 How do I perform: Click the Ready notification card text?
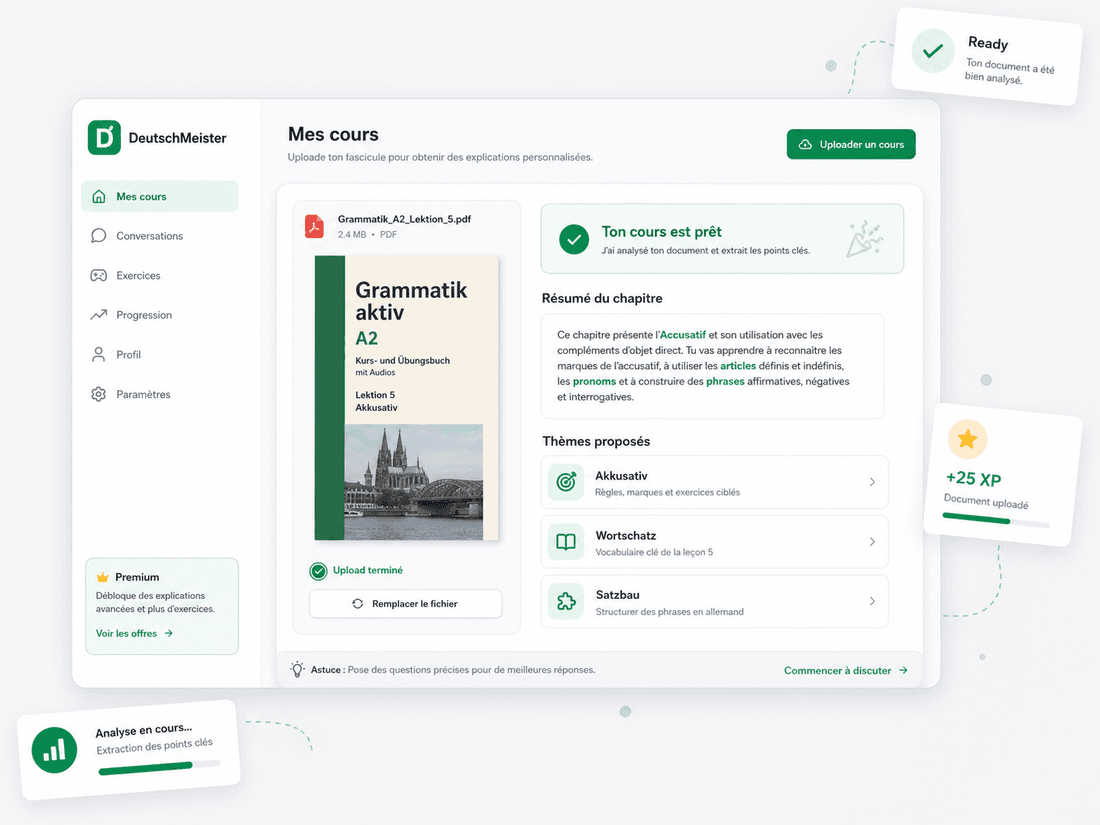[x=1010, y=61]
